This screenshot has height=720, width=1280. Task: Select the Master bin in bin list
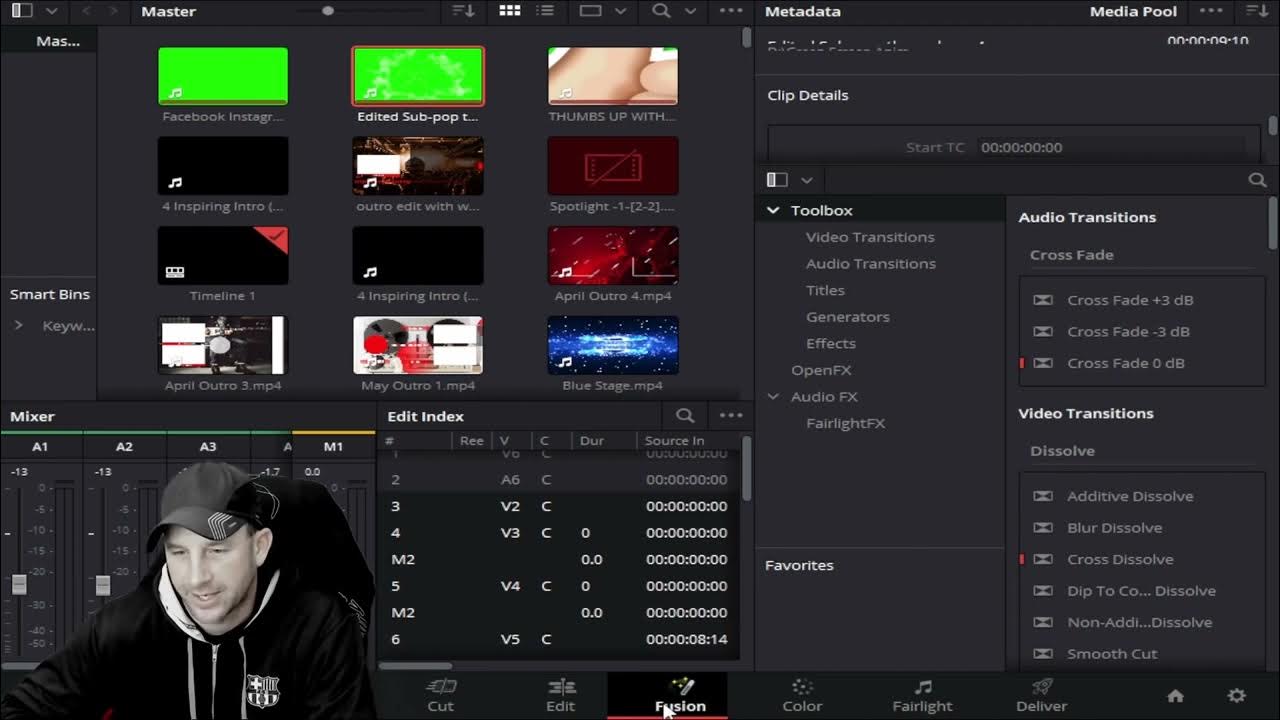pyautogui.click(x=58, y=41)
